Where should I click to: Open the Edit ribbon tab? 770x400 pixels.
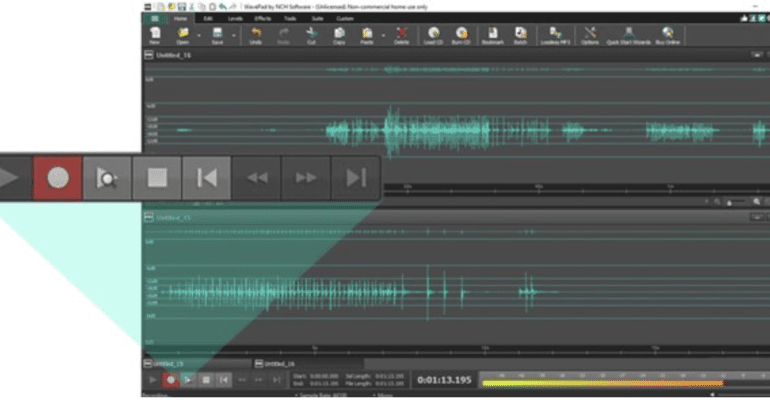click(208, 19)
